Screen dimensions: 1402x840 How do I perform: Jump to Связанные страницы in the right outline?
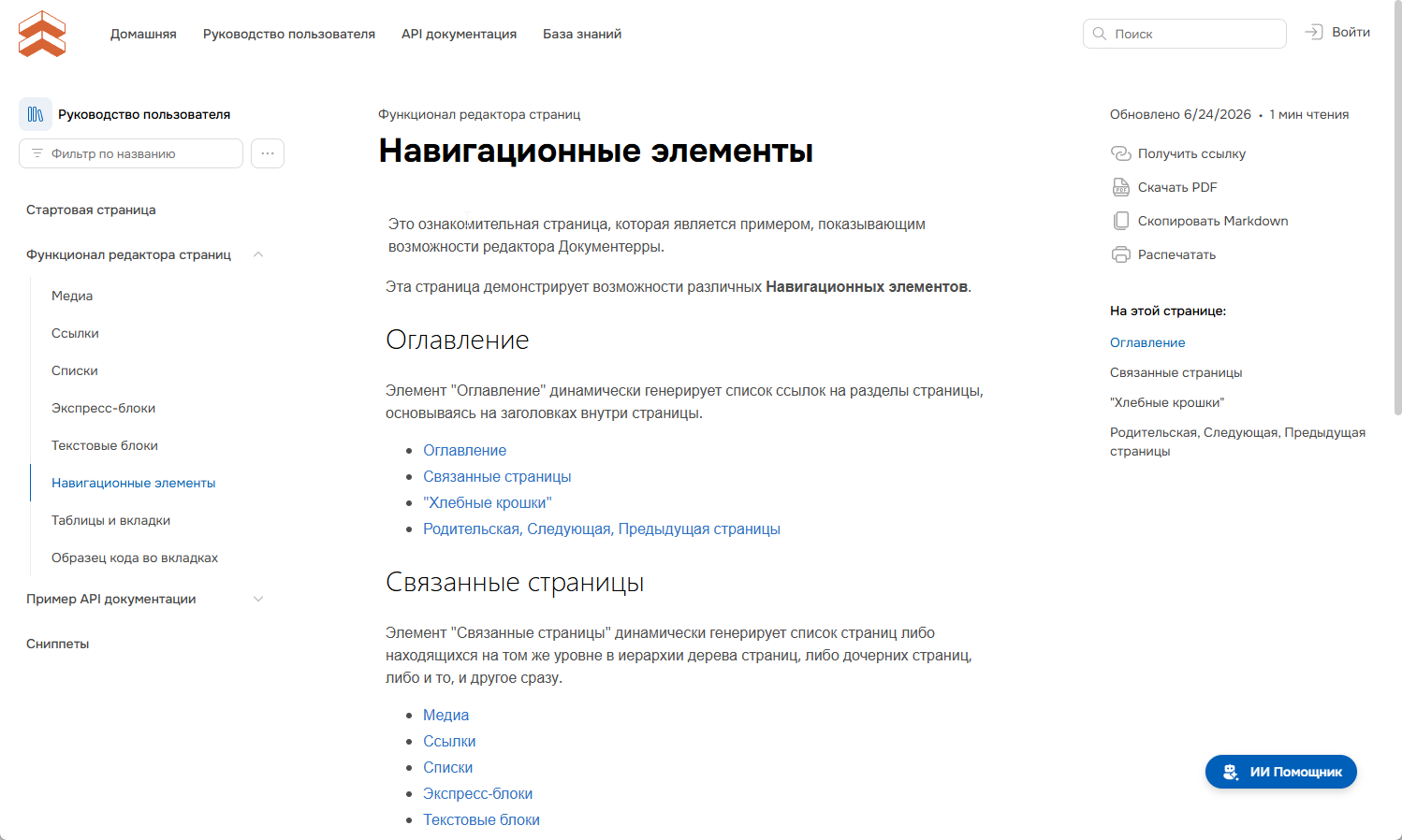1176,372
